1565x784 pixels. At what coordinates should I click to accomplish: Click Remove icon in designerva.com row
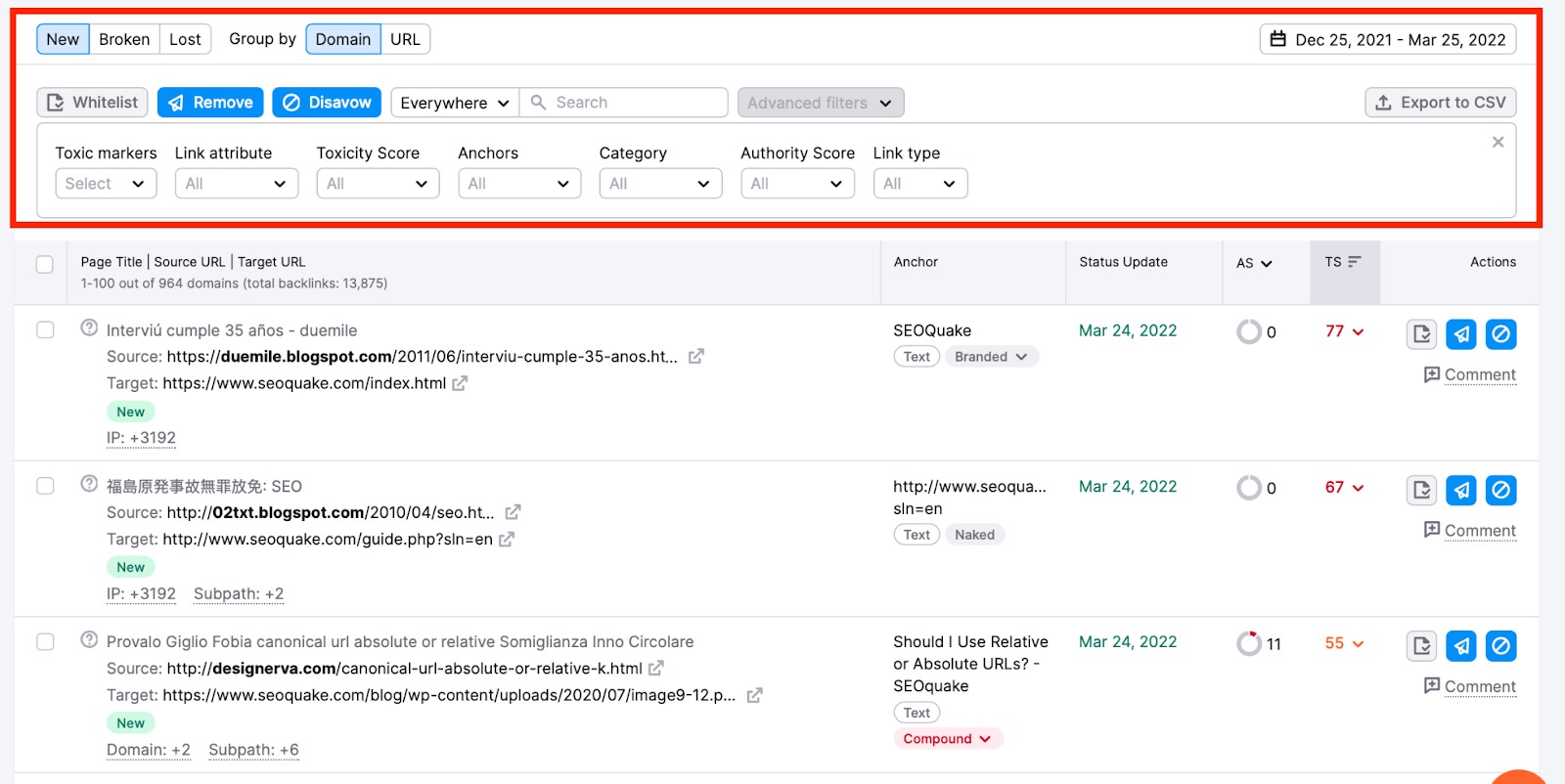(x=1461, y=646)
